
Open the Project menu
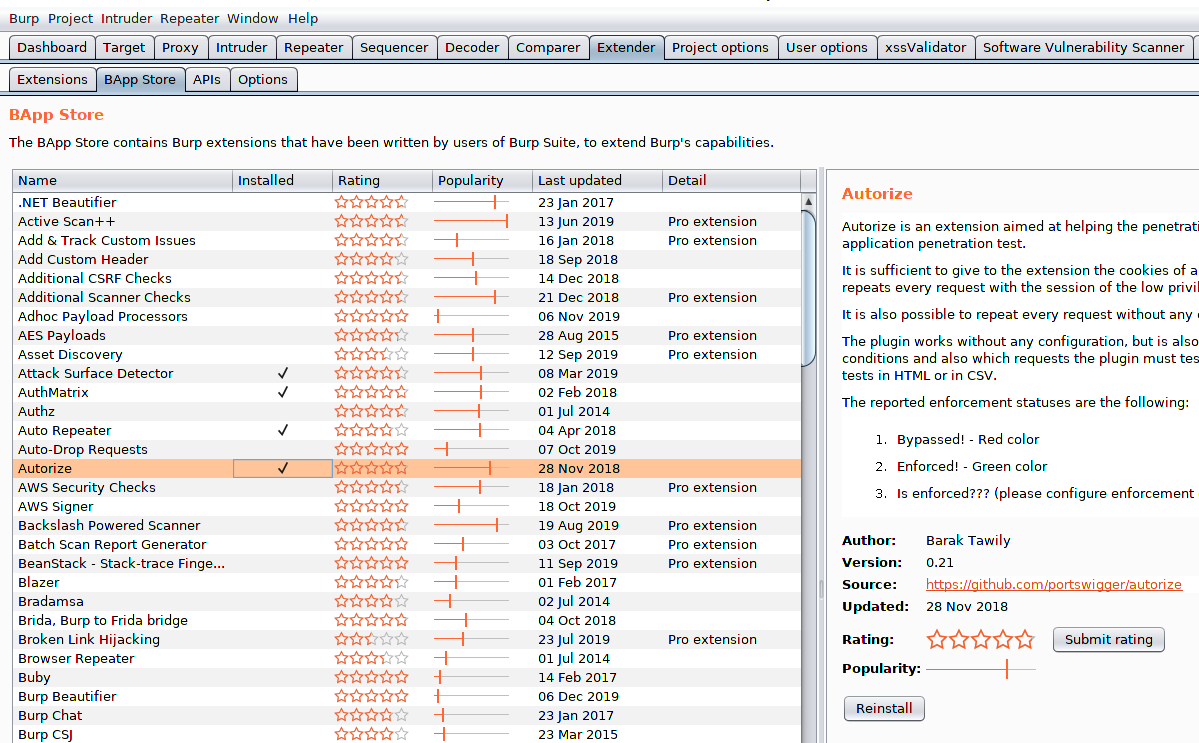(x=70, y=18)
